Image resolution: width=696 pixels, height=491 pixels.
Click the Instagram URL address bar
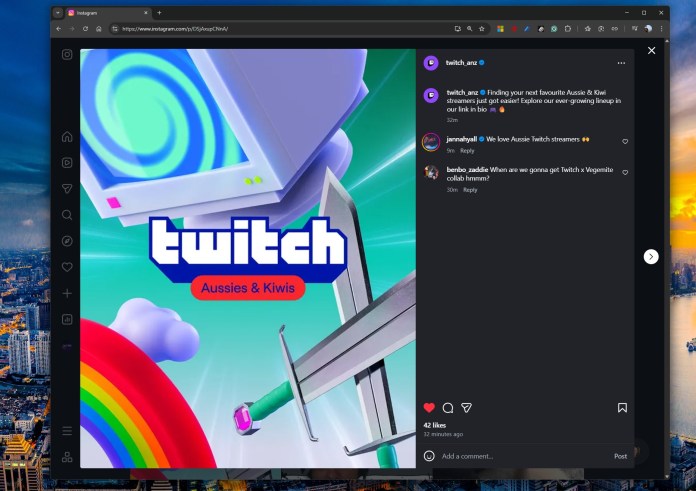coord(284,29)
